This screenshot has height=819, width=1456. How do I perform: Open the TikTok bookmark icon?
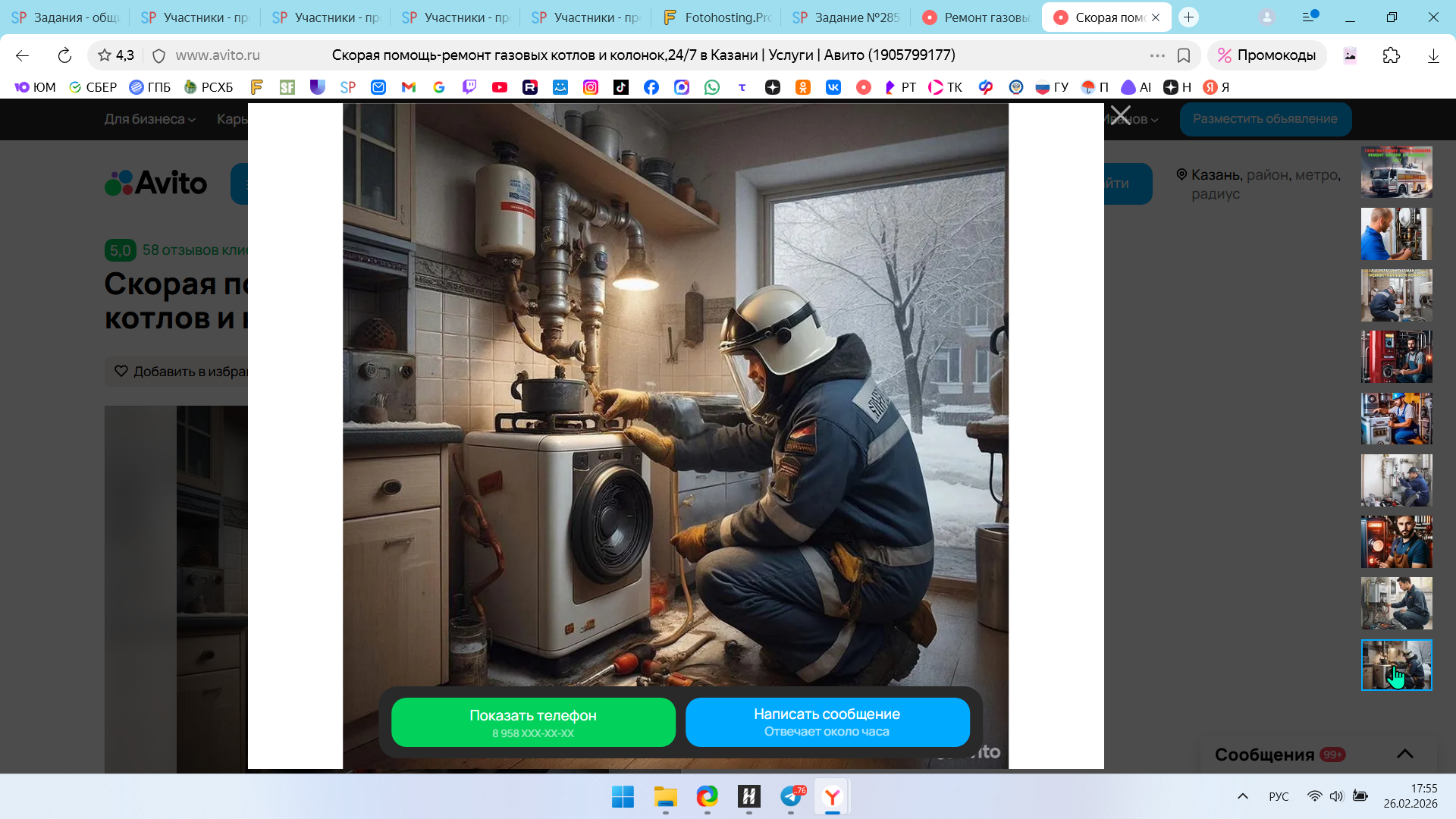tap(620, 87)
